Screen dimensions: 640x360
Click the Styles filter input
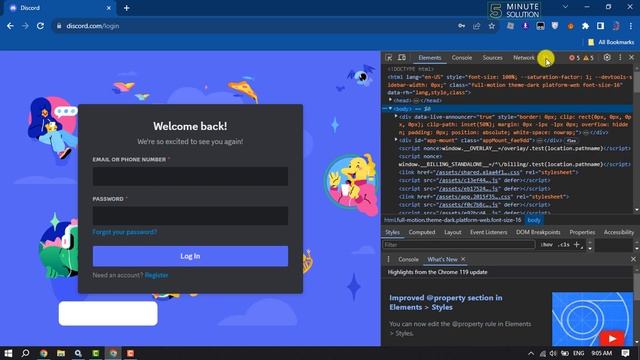[x=458, y=244]
